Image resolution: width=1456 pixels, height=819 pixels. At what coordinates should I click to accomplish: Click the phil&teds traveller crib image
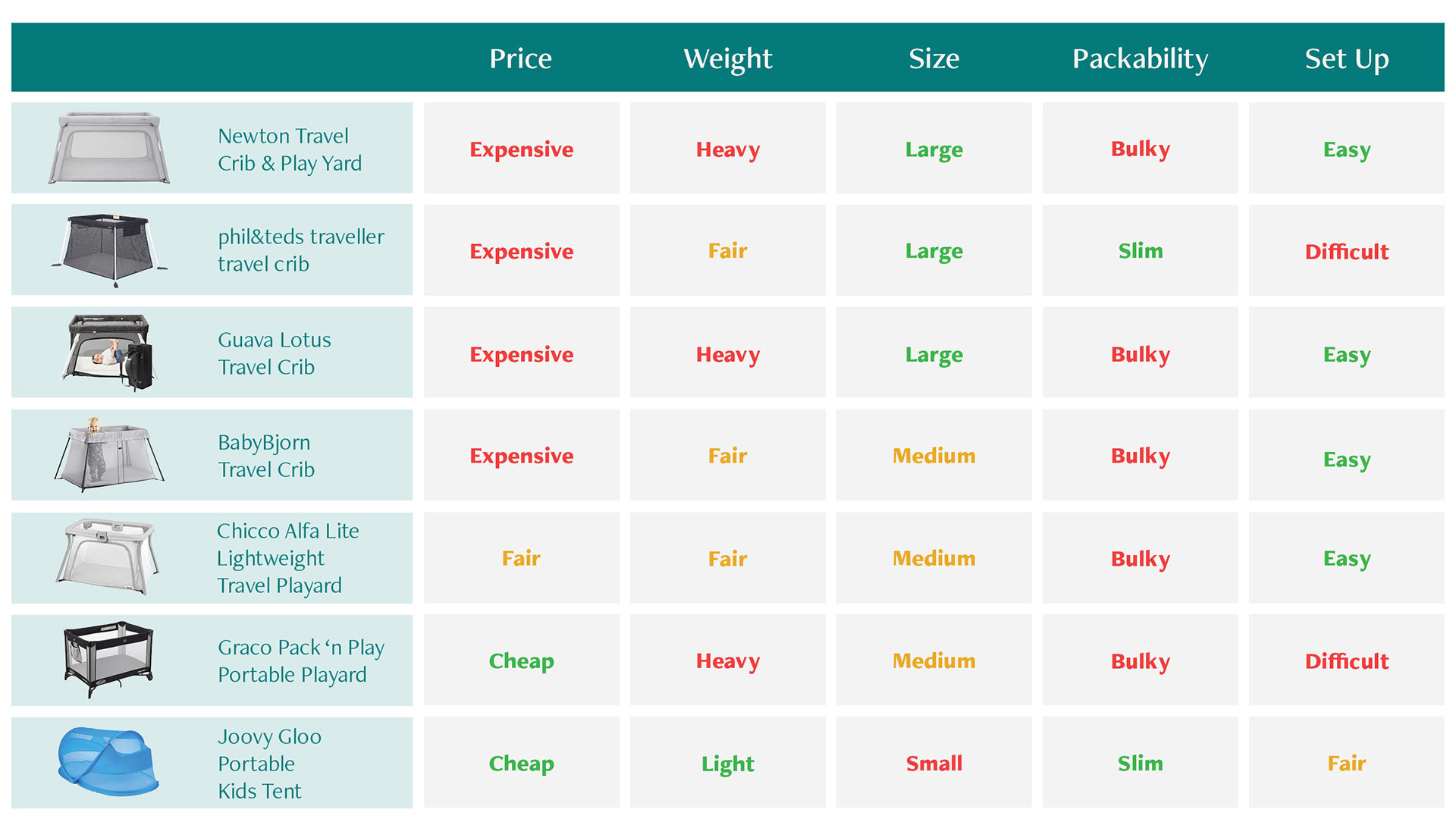[109, 249]
